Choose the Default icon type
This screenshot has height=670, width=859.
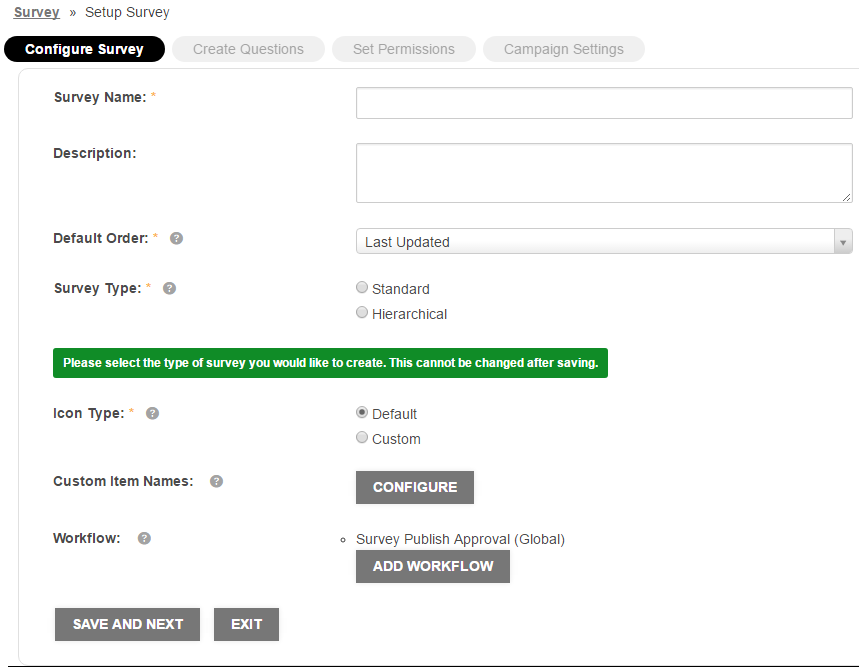click(x=362, y=412)
